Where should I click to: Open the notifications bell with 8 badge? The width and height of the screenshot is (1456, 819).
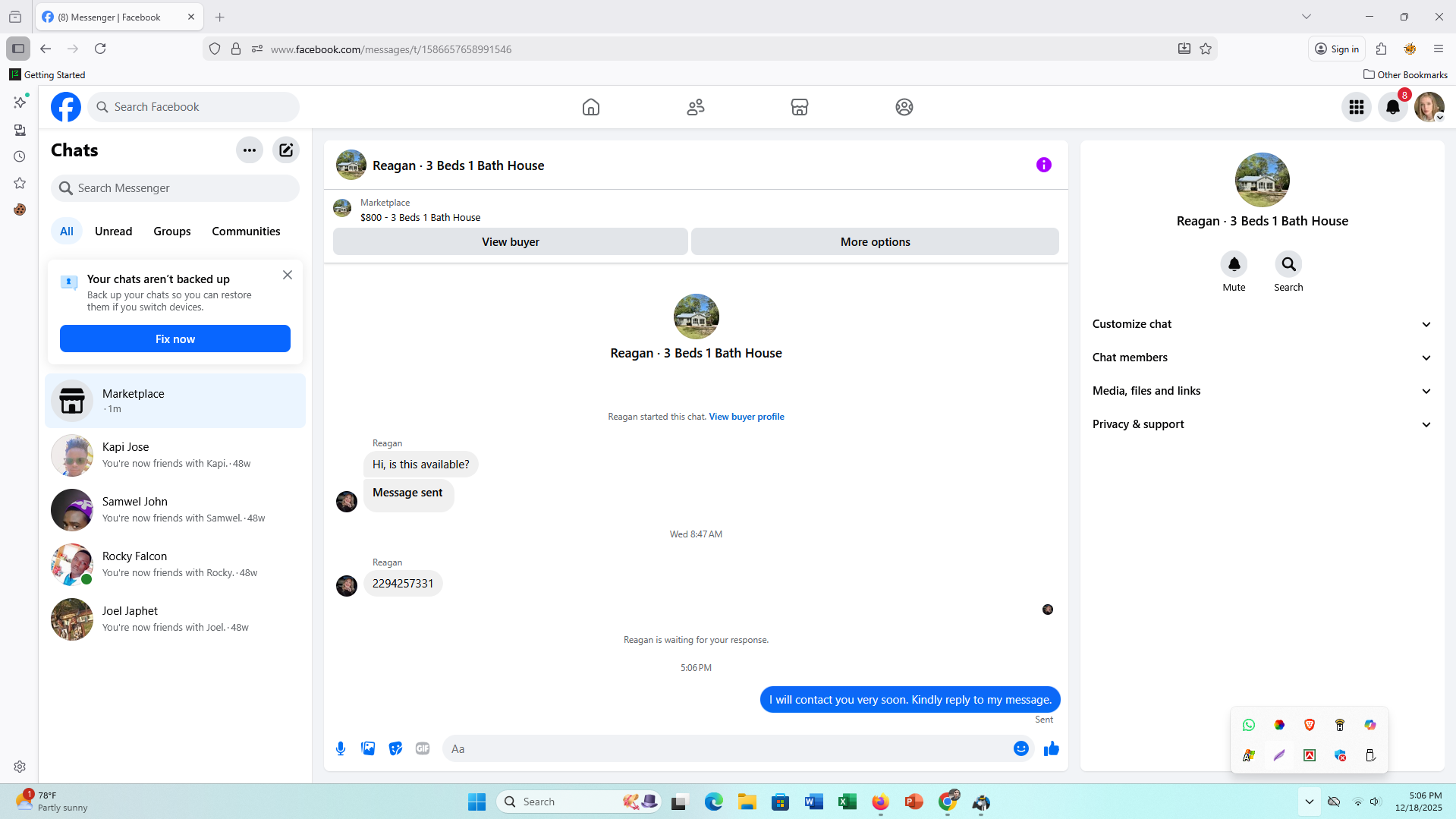pyautogui.click(x=1393, y=107)
